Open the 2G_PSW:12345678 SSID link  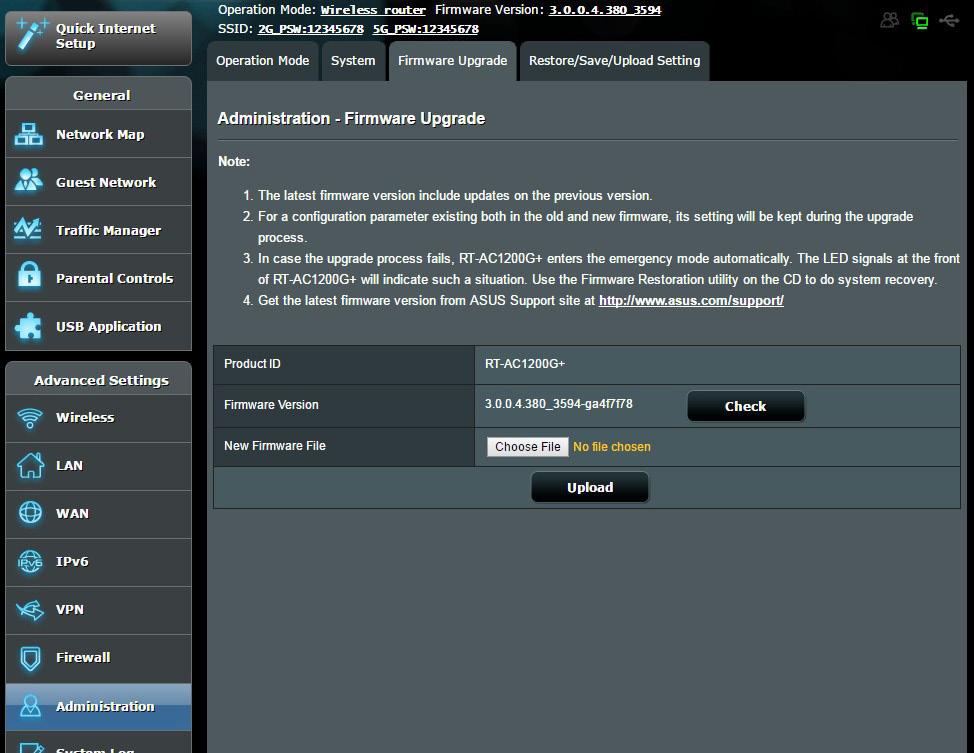(311, 29)
